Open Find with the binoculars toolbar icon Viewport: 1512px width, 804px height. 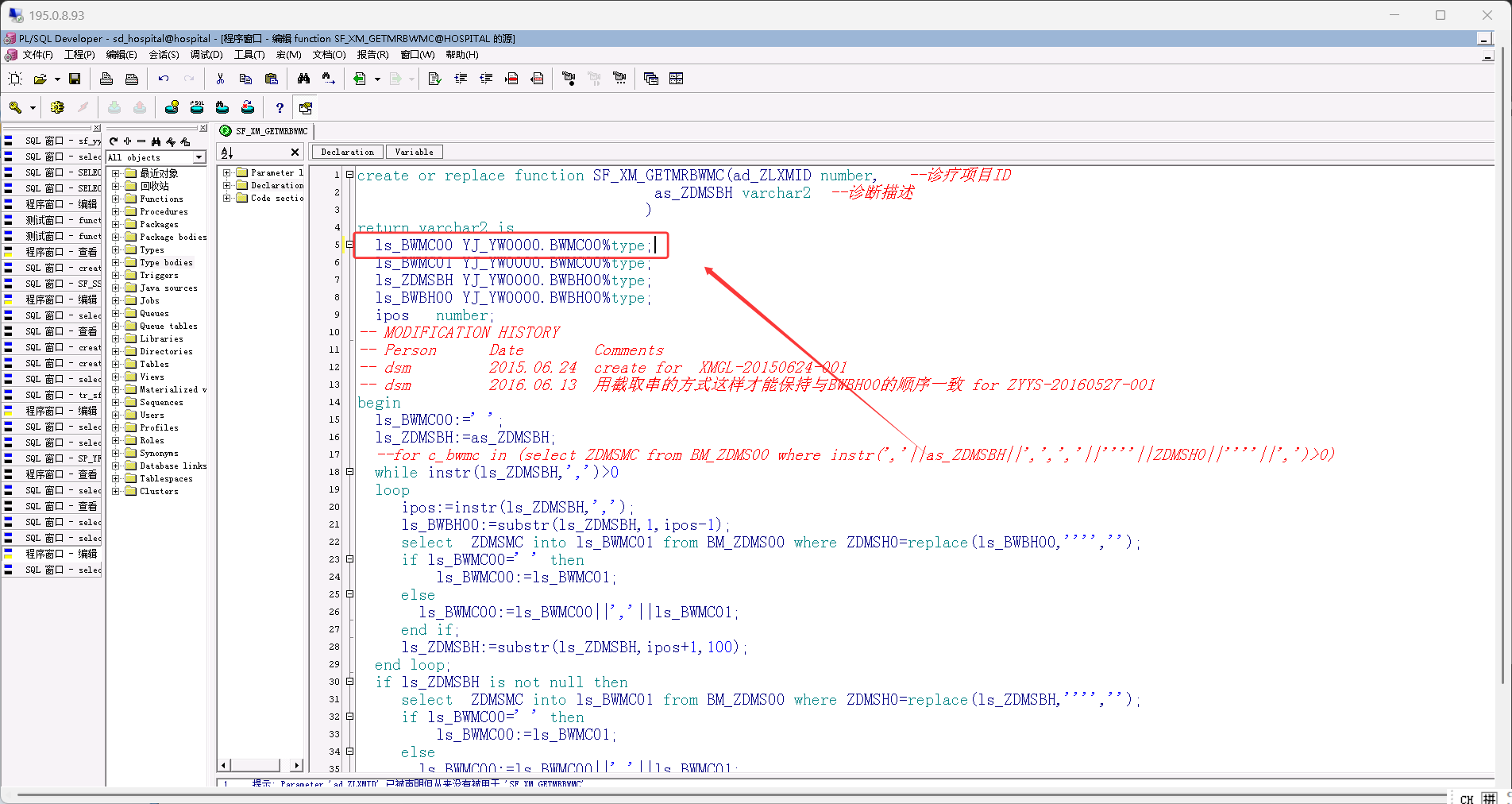[303, 79]
